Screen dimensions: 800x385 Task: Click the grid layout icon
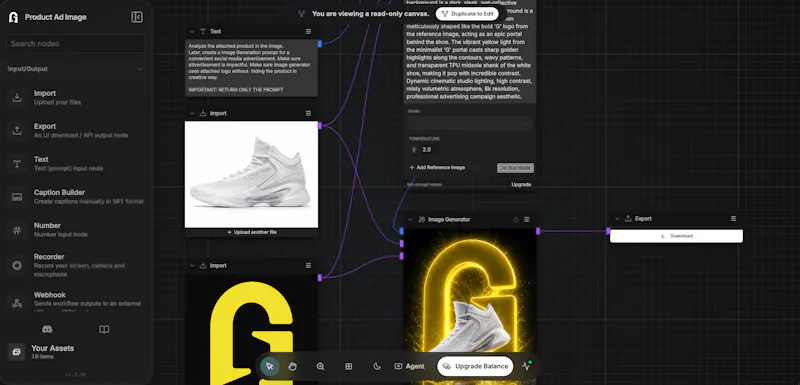point(348,366)
